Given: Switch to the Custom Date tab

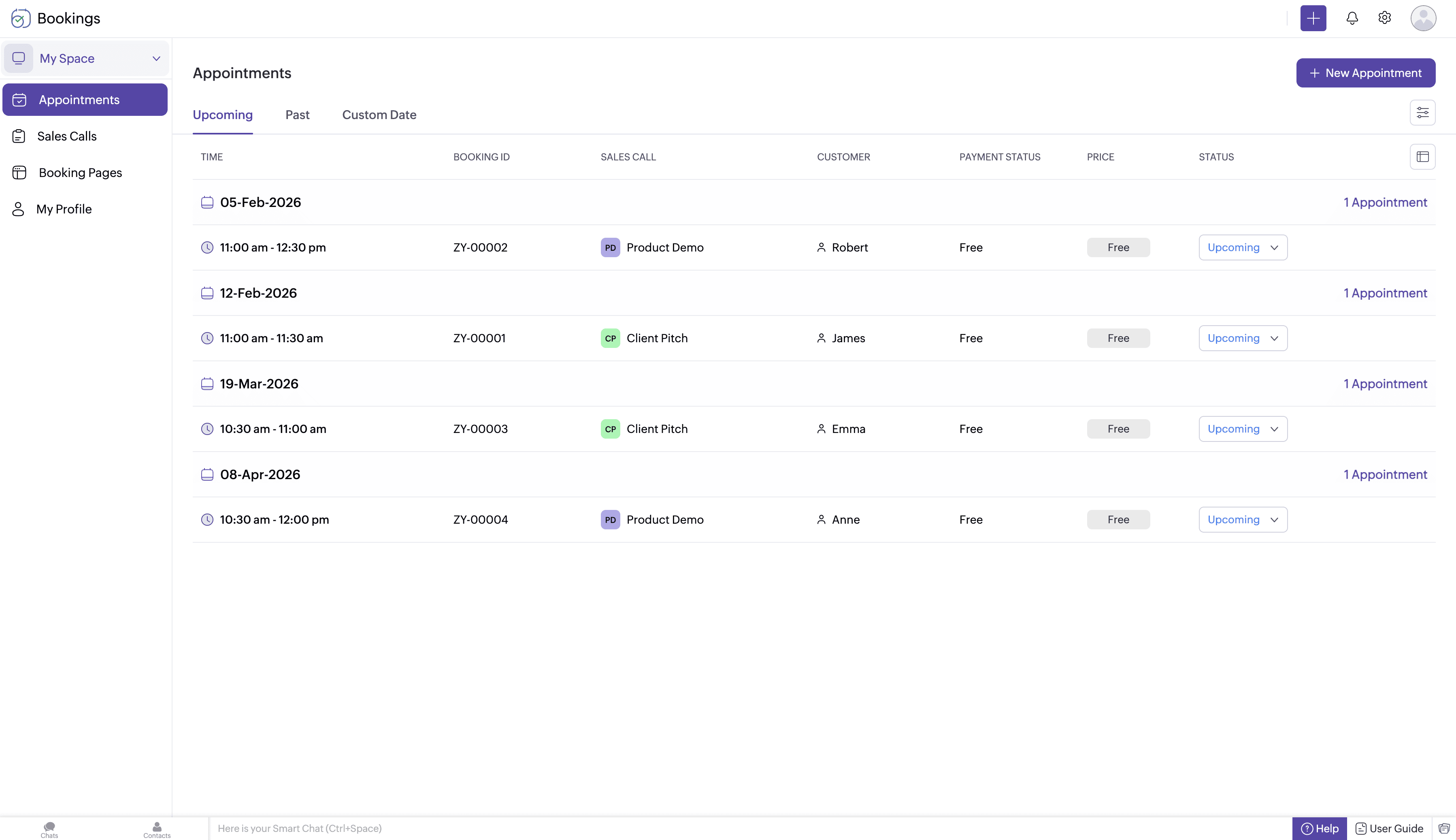Looking at the screenshot, I should 379,115.
